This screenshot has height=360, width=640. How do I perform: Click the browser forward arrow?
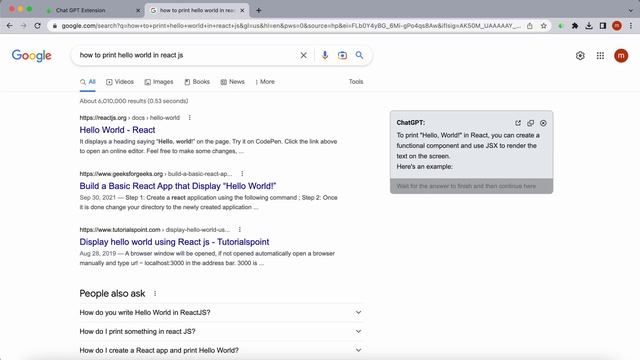[x=24, y=26]
